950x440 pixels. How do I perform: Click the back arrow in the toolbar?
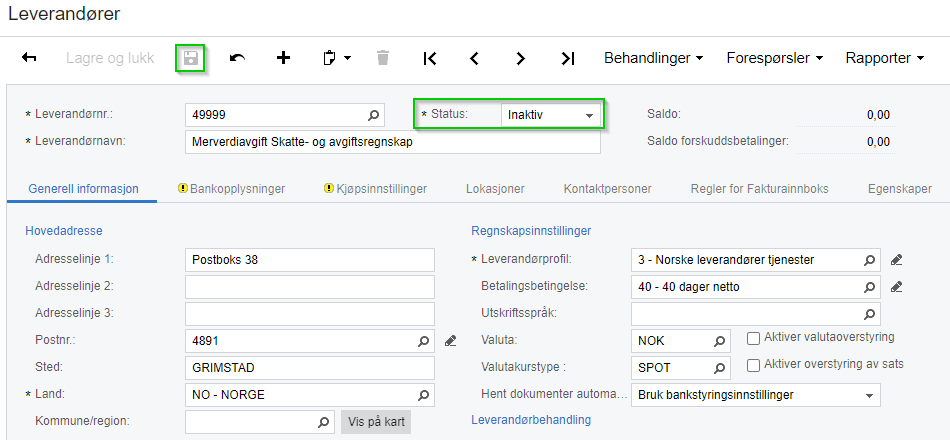(x=29, y=58)
